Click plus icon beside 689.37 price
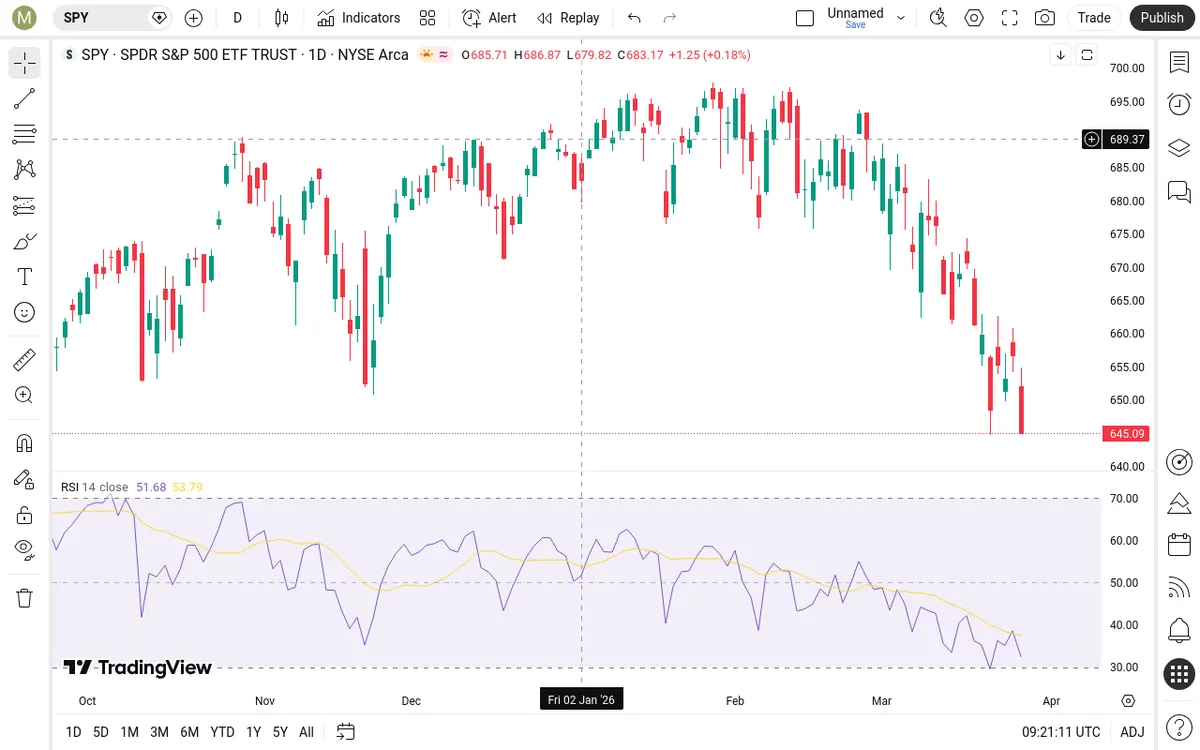Viewport: 1200px width, 750px height. tap(1092, 139)
